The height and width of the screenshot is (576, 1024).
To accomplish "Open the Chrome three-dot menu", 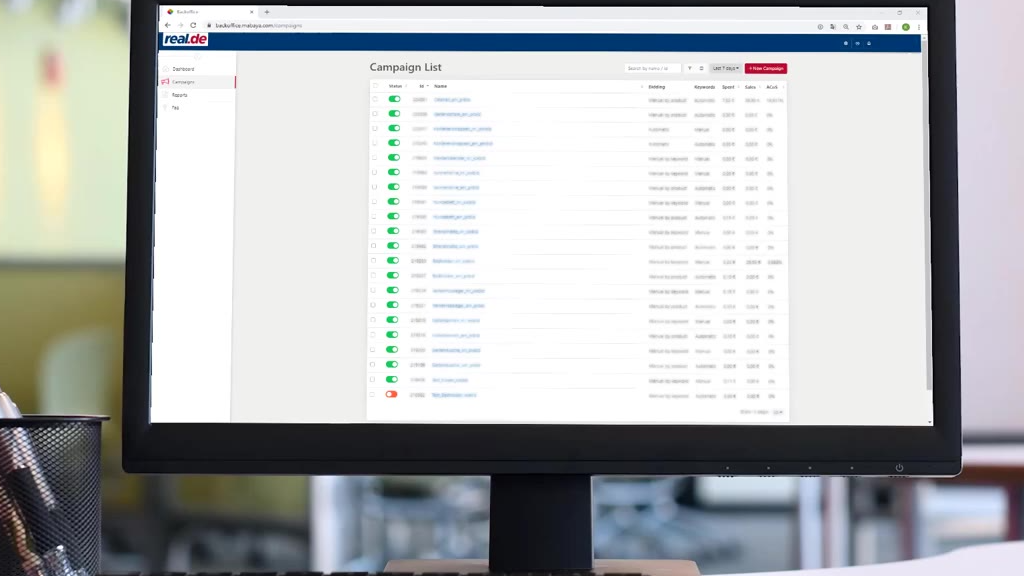I will [x=919, y=27].
